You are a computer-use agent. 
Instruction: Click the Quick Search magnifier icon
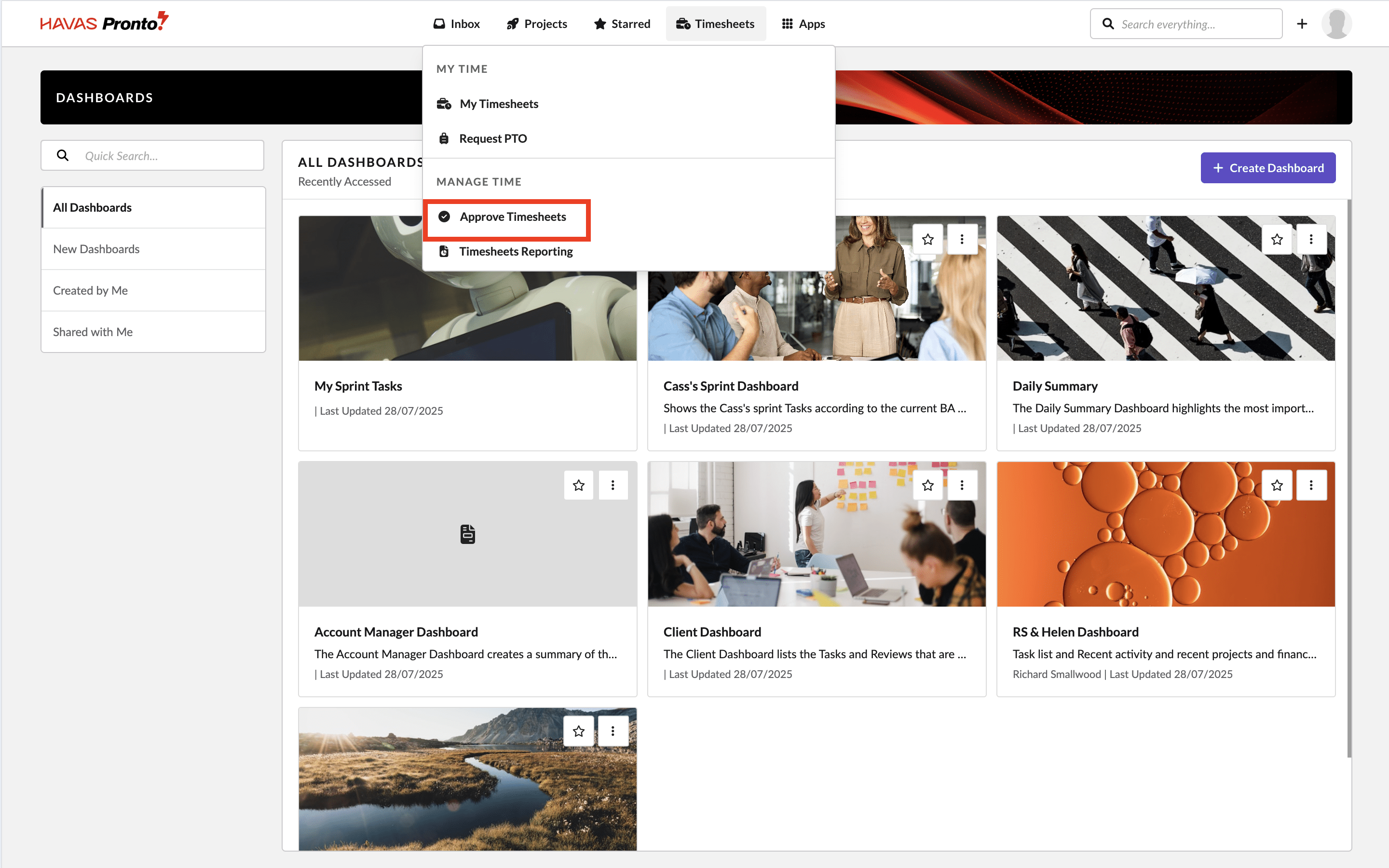[63, 155]
